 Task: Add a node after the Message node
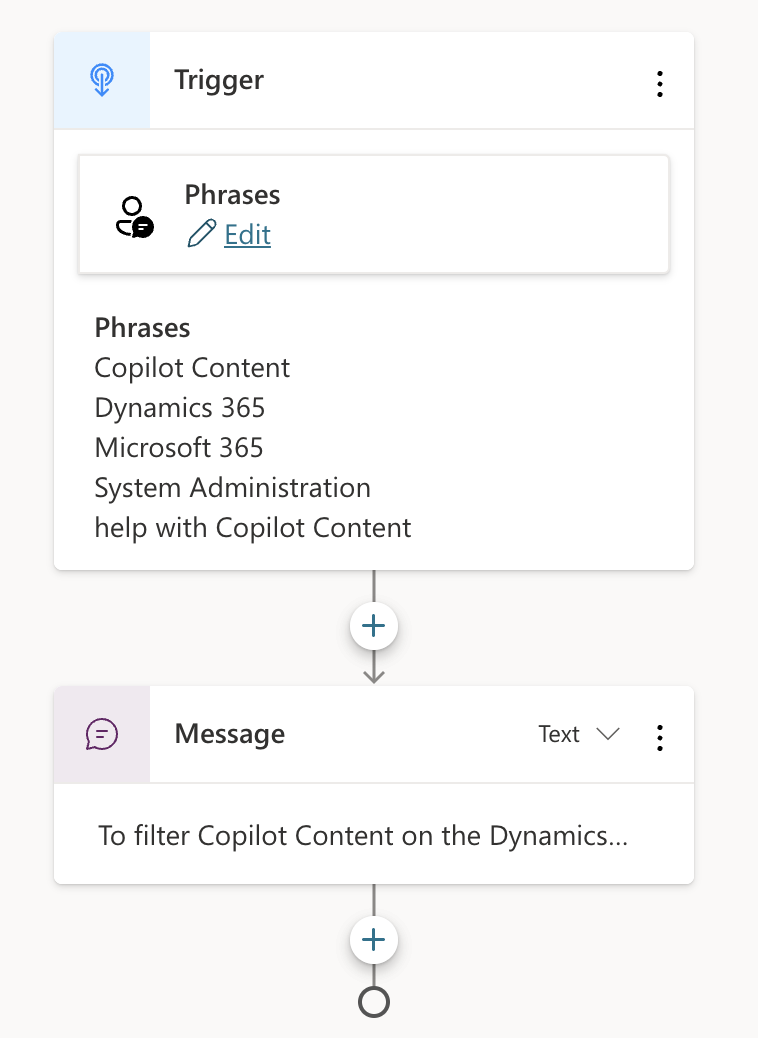374,940
